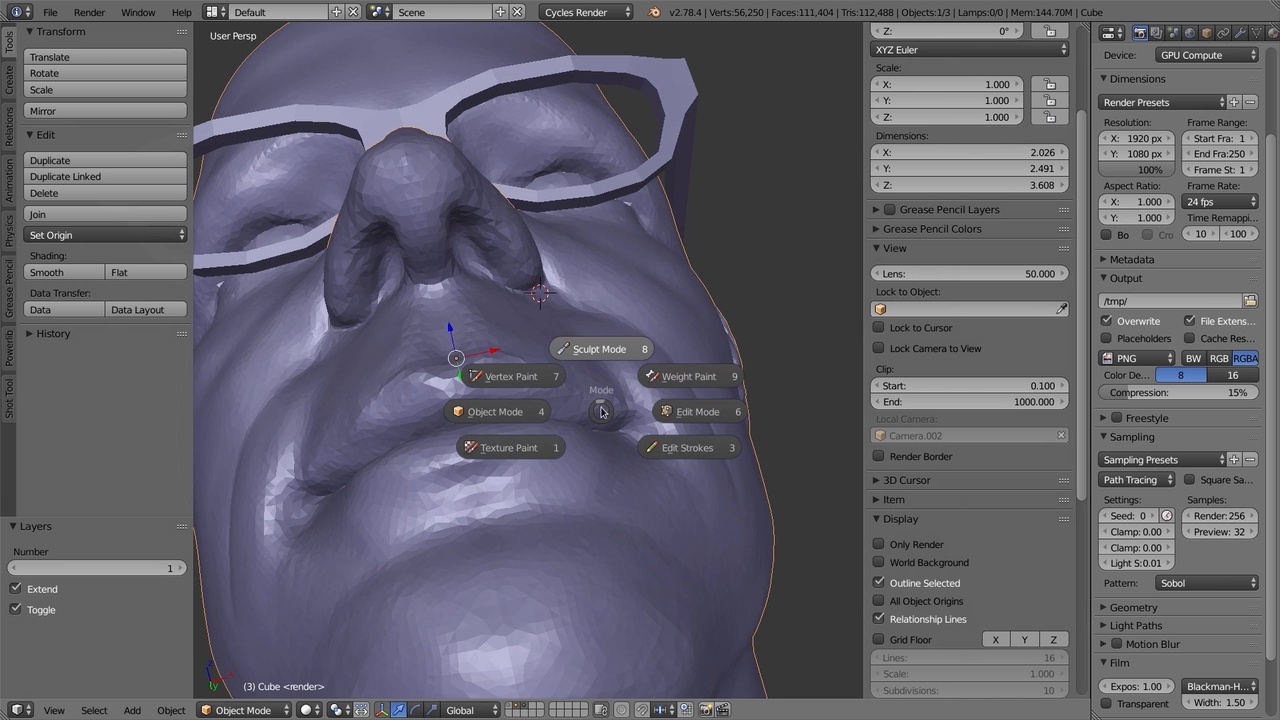The image size is (1280, 720).
Task: Open the Object Constraints properties tab
Action: pyautogui.click(x=1224, y=32)
